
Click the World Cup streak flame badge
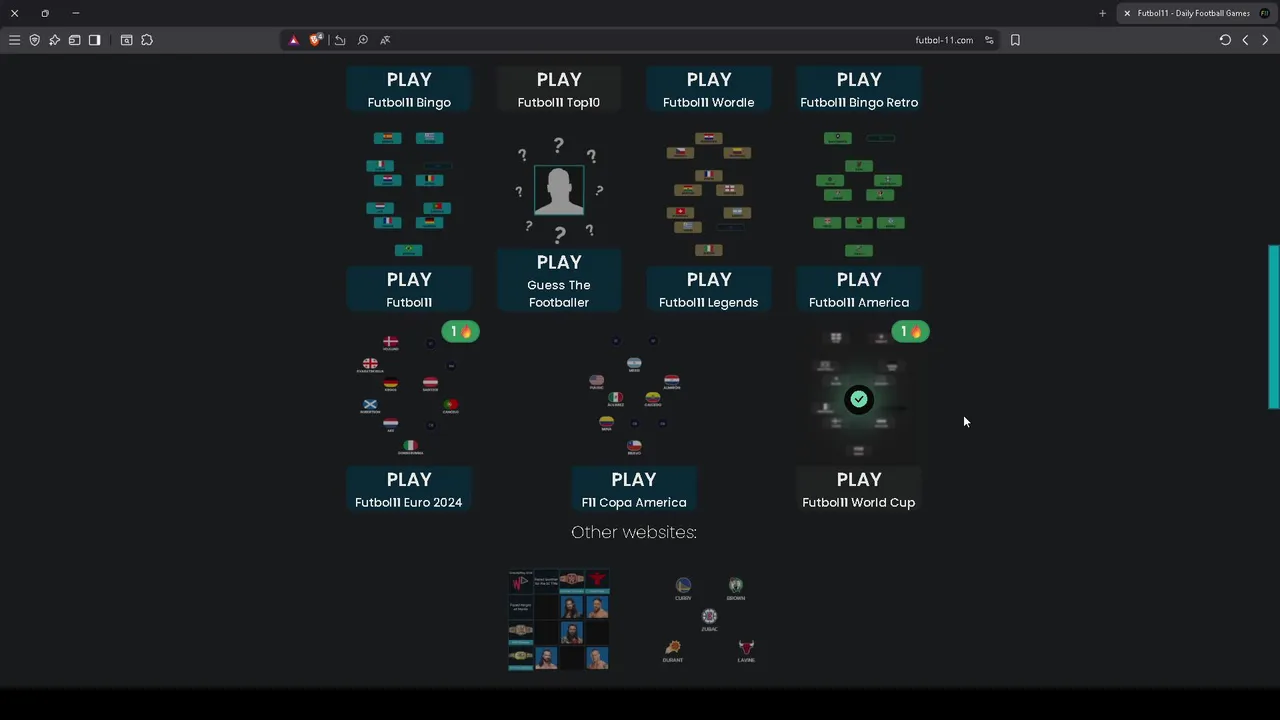coord(911,332)
